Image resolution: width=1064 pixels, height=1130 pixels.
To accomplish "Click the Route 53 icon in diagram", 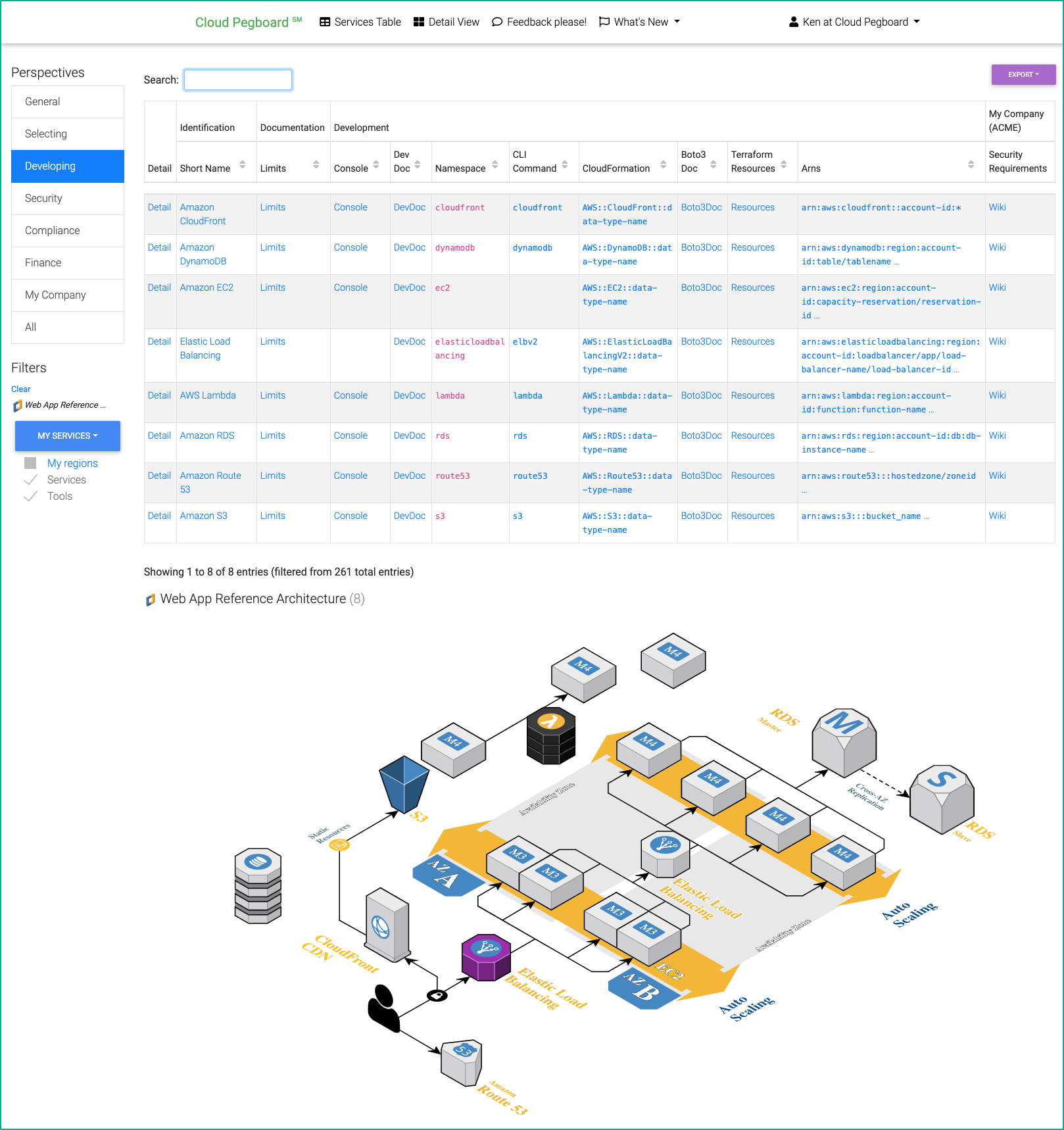I will 462,1062.
